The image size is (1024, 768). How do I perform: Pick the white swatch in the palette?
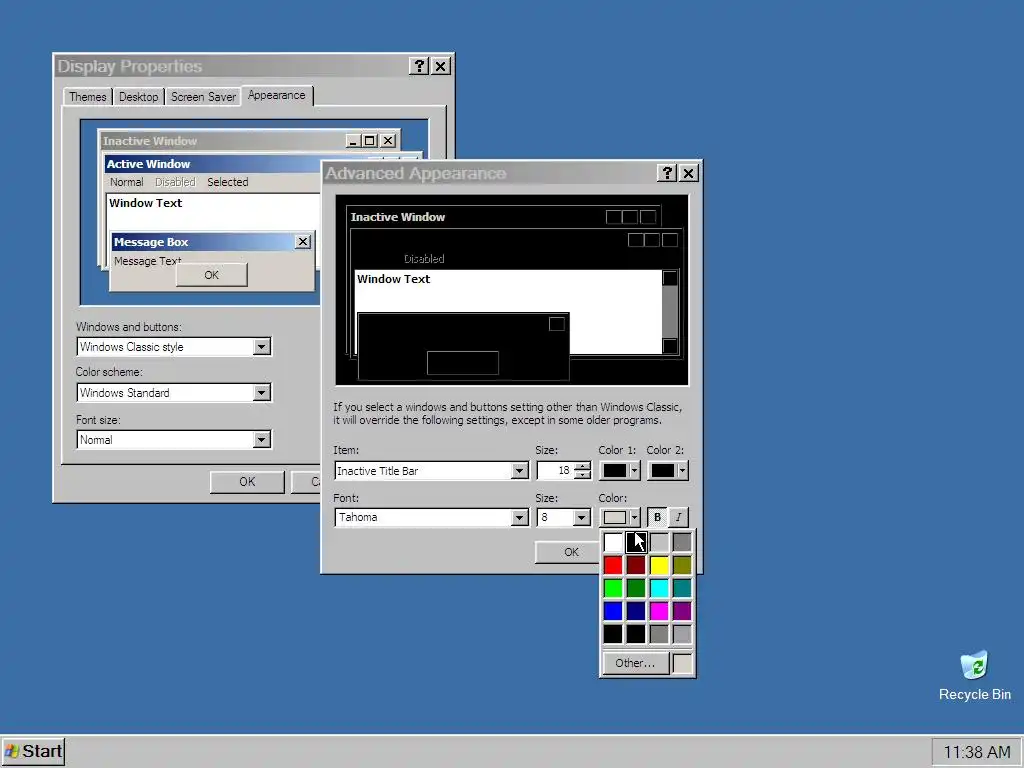click(x=613, y=542)
